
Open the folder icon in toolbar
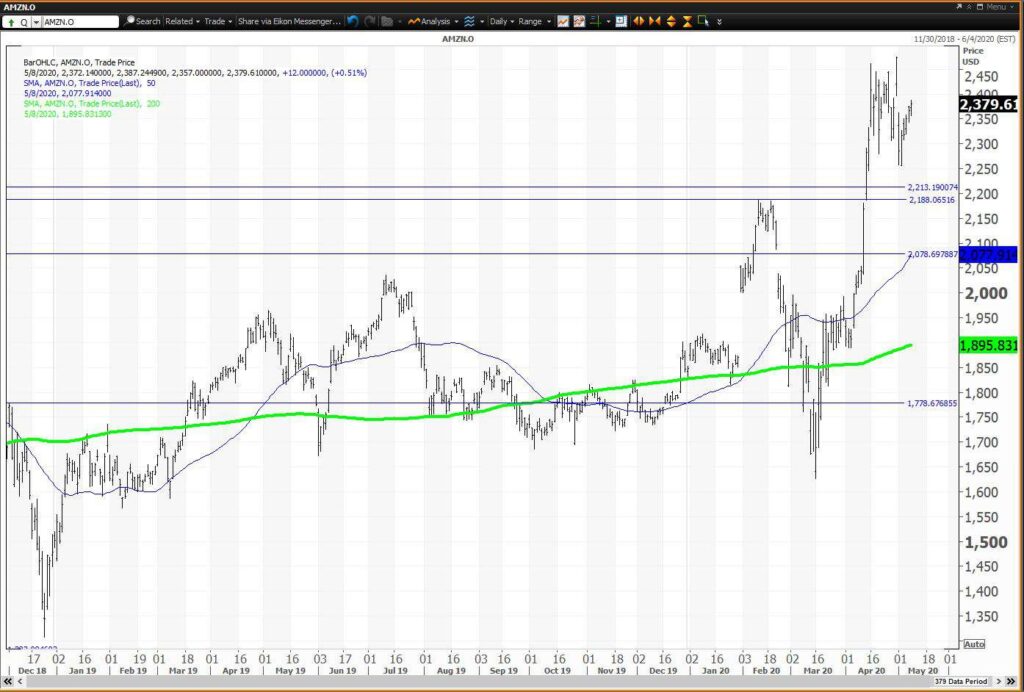click(387, 21)
